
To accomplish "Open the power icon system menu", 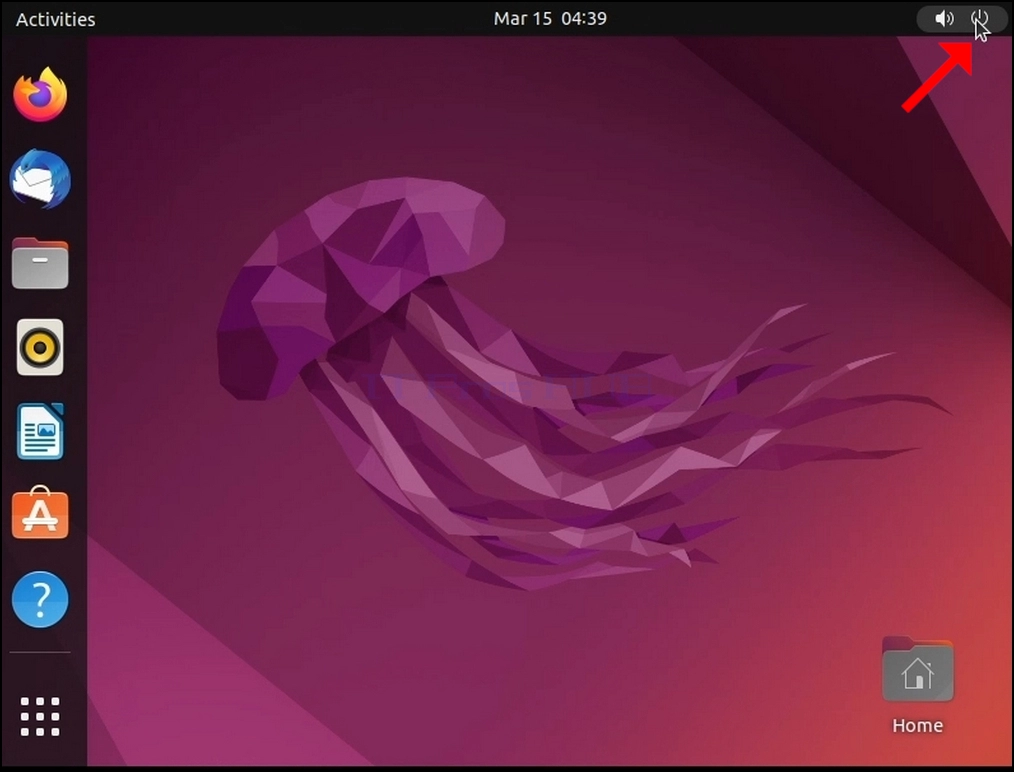I will (x=980, y=19).
